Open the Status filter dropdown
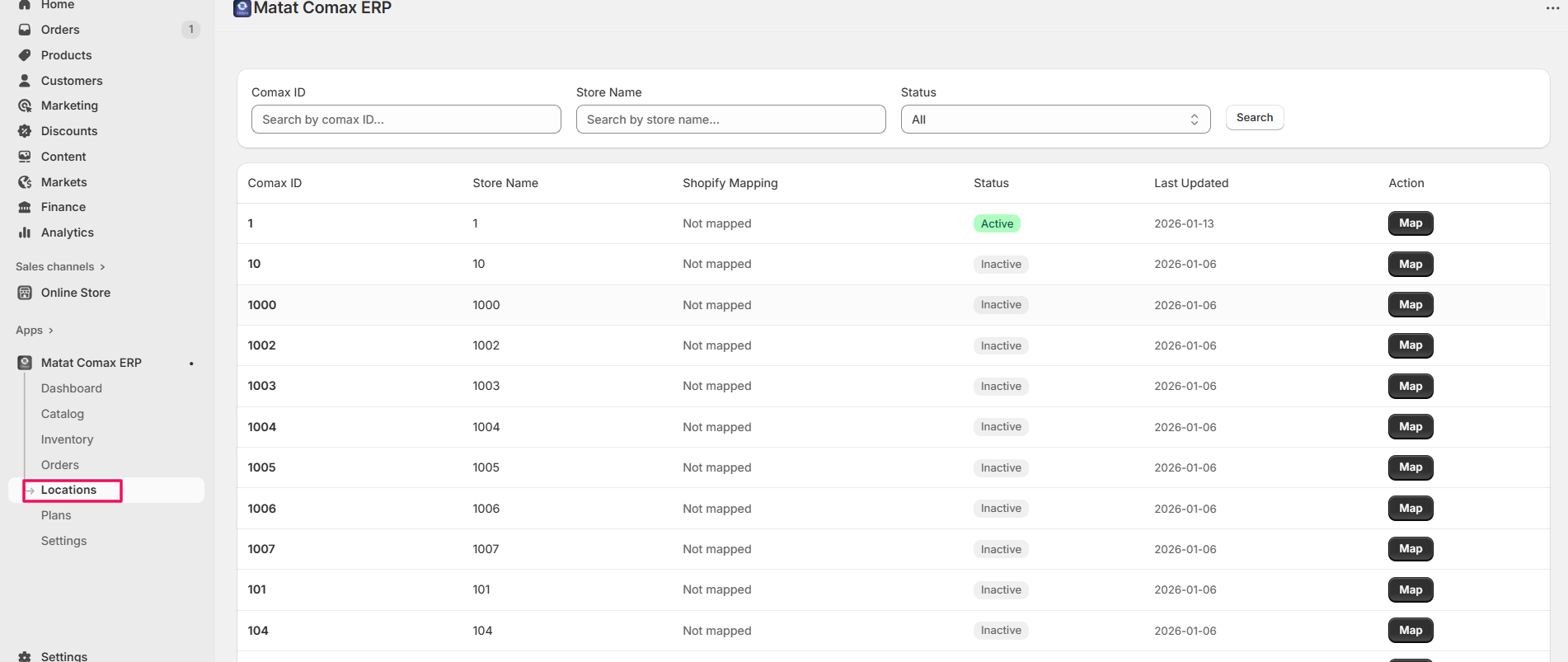The height and width of the screenshot is (662, 1568). [x=1054, y=120]
